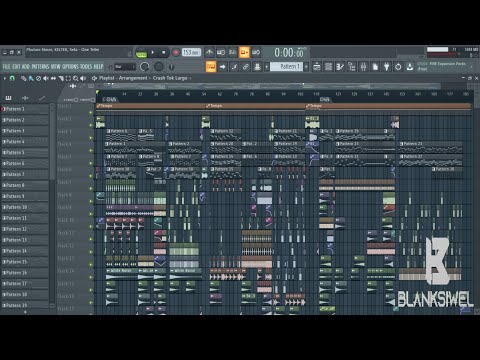The image size is (480, 360).
Task: Open the Channel rack icon
Action: (x=328, y=67)
